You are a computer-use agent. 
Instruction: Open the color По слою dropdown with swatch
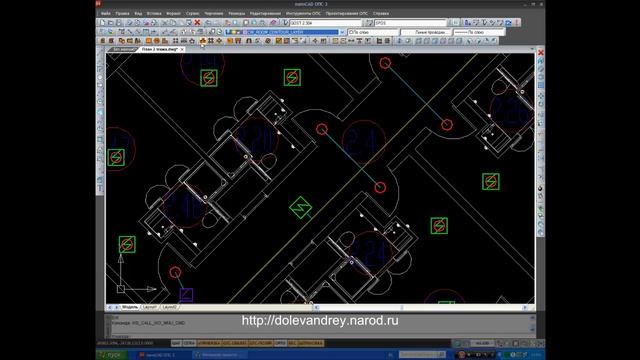tap(373, 32)
